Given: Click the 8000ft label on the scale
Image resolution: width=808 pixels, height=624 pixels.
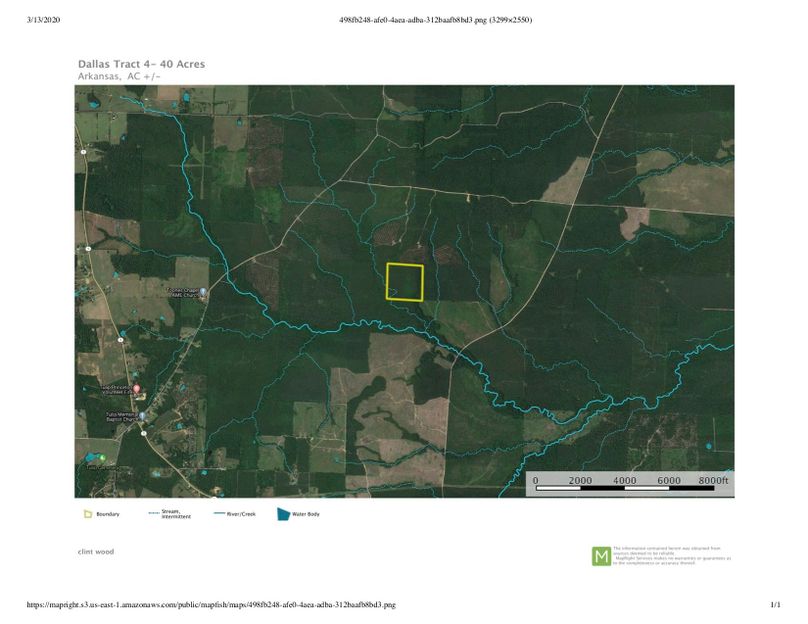Looking at the screenshot, I should tap(714, 481).
